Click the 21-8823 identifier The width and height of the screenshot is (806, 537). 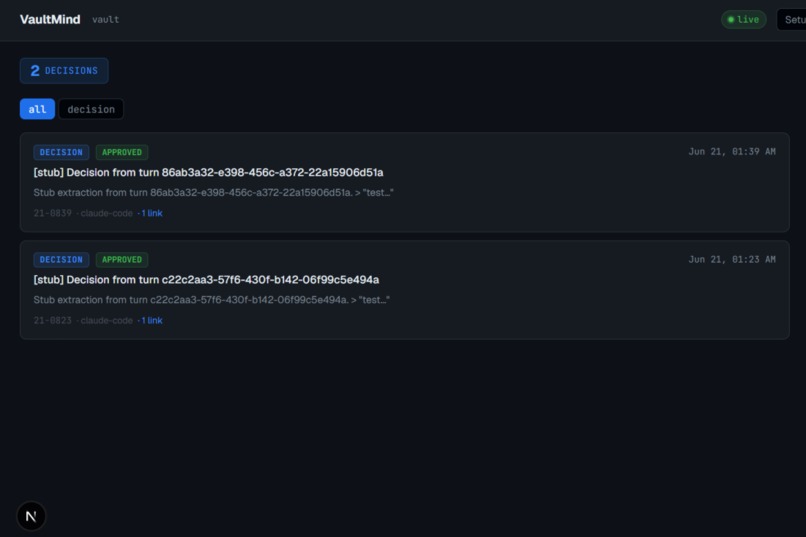pyautogui.click(x=52, y=321)
